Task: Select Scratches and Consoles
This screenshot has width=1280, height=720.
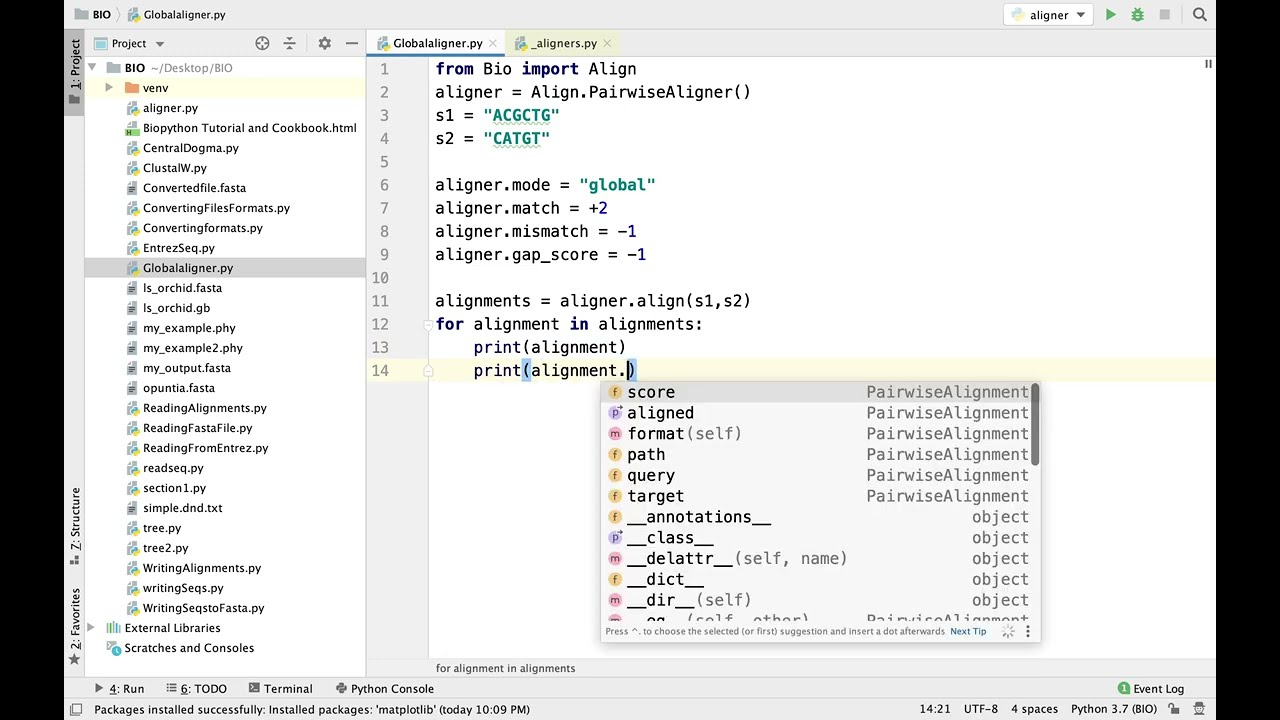Action: click(189, 648)
